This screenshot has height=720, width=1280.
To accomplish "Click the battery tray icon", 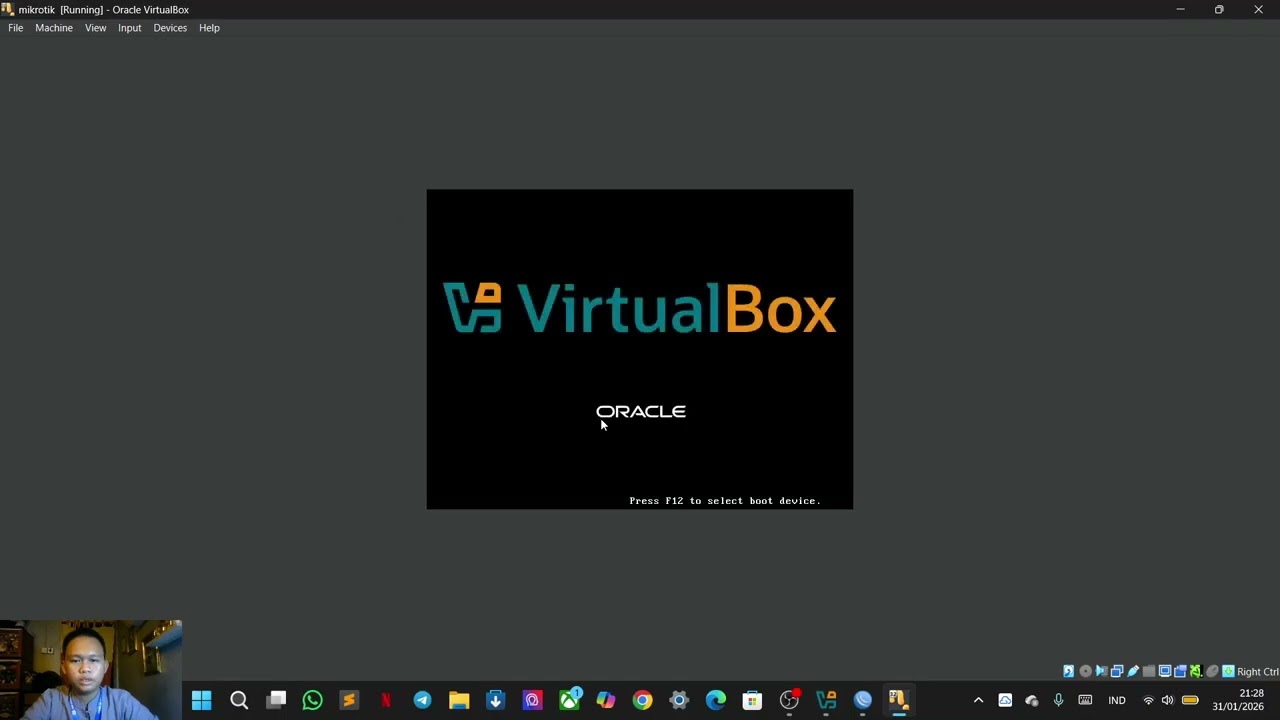I will (1190, 700).
